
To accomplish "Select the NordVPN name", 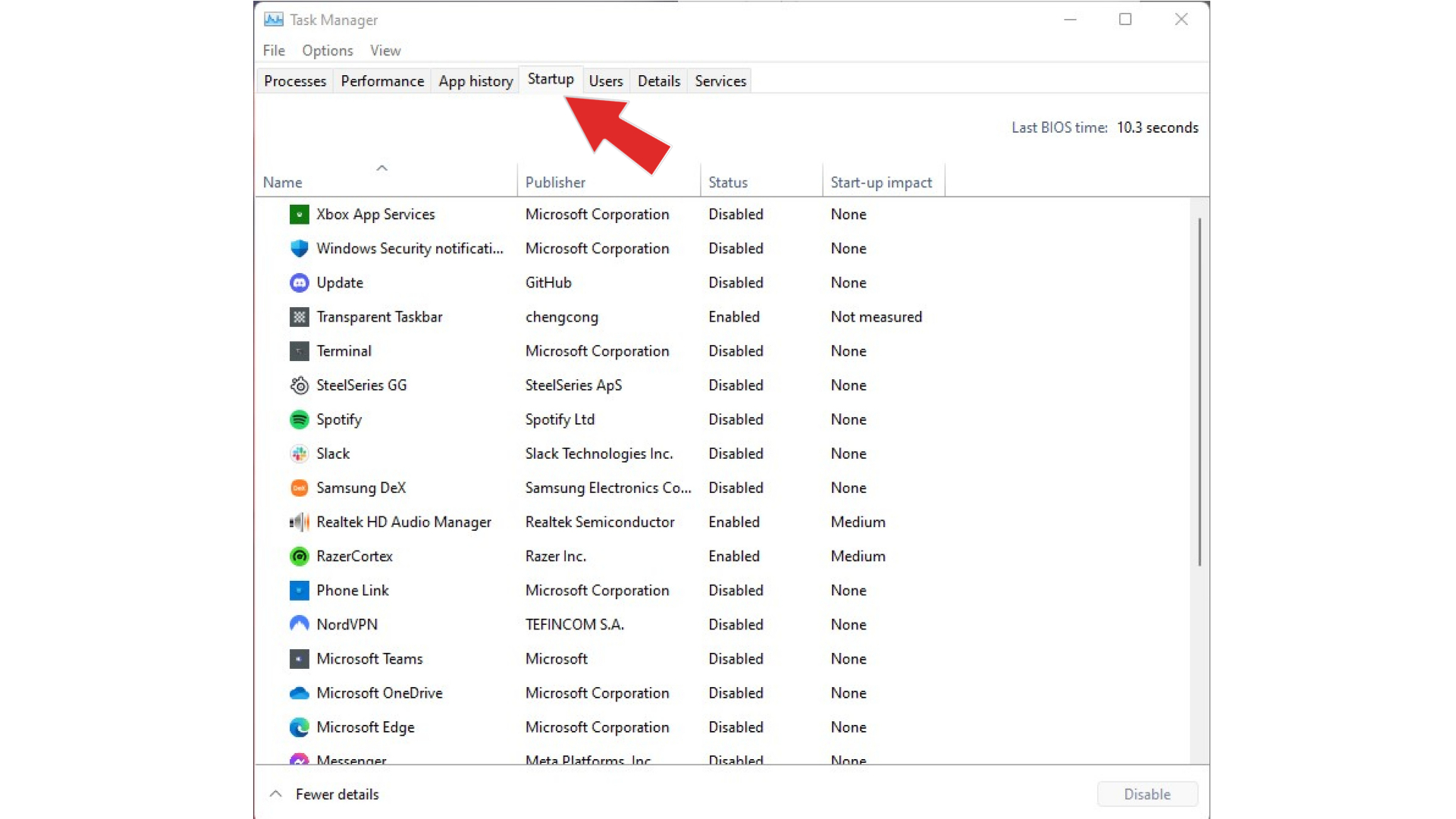I will coord(347,625).
